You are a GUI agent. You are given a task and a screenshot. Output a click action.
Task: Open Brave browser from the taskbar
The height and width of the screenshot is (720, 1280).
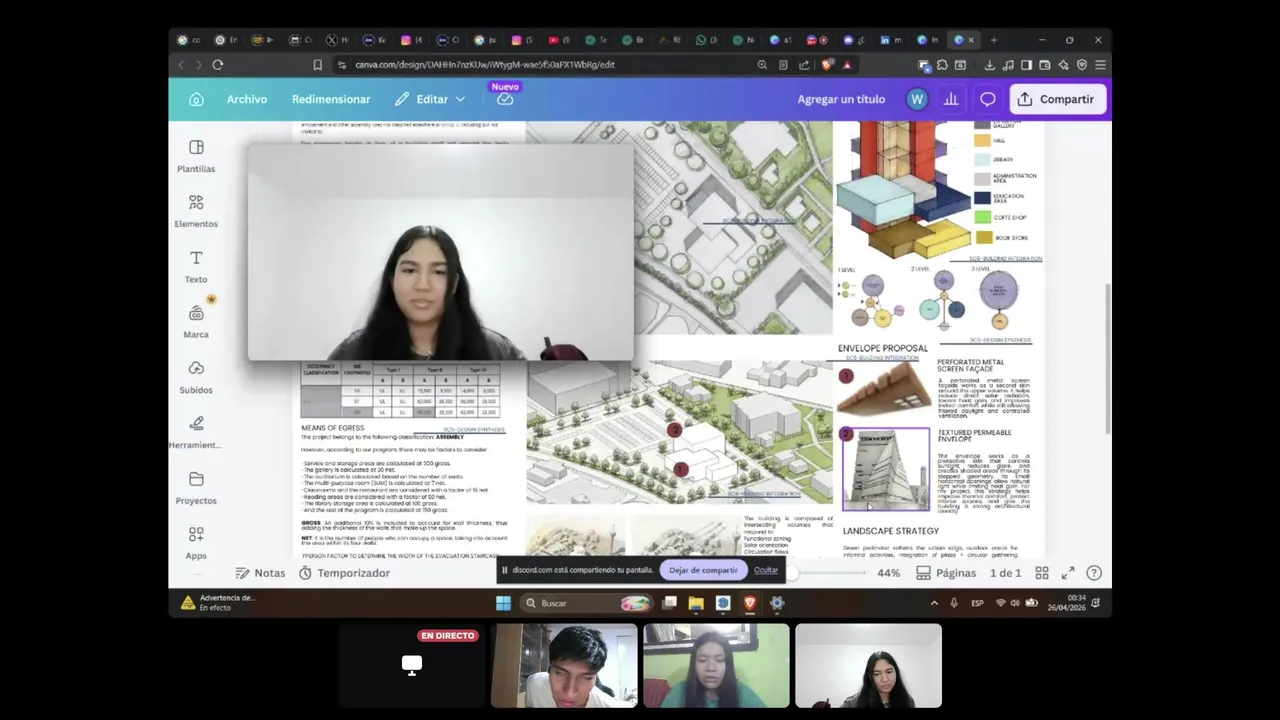click(x=749, y=603)
